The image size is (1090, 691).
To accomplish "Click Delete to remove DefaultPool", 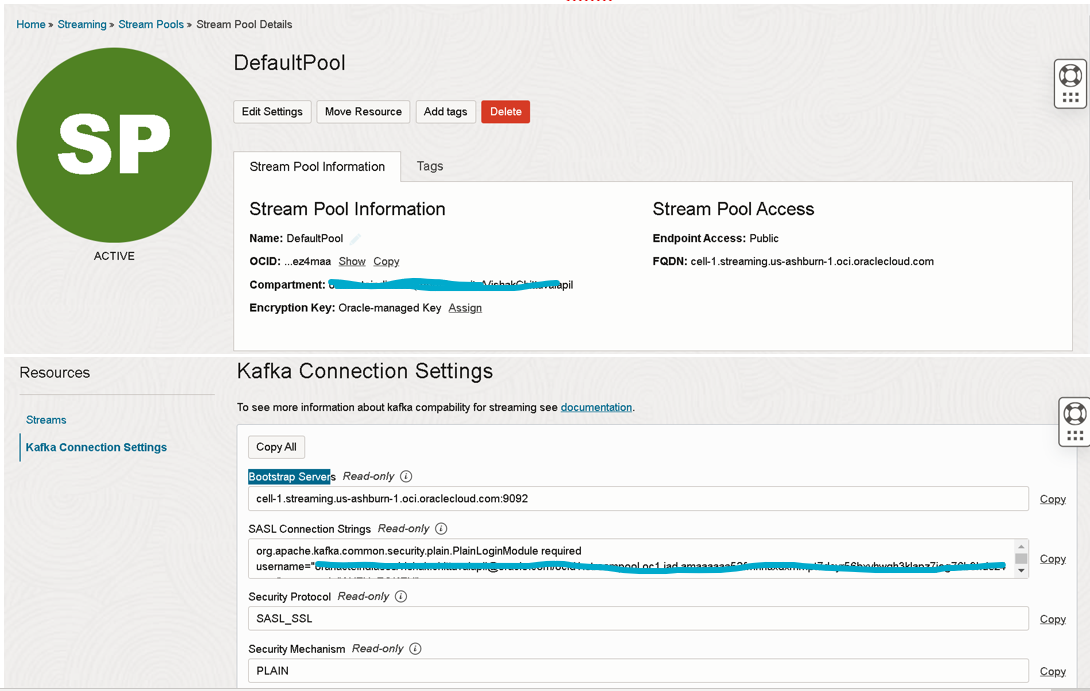I will pyautogui.click(x=506, y=111).
